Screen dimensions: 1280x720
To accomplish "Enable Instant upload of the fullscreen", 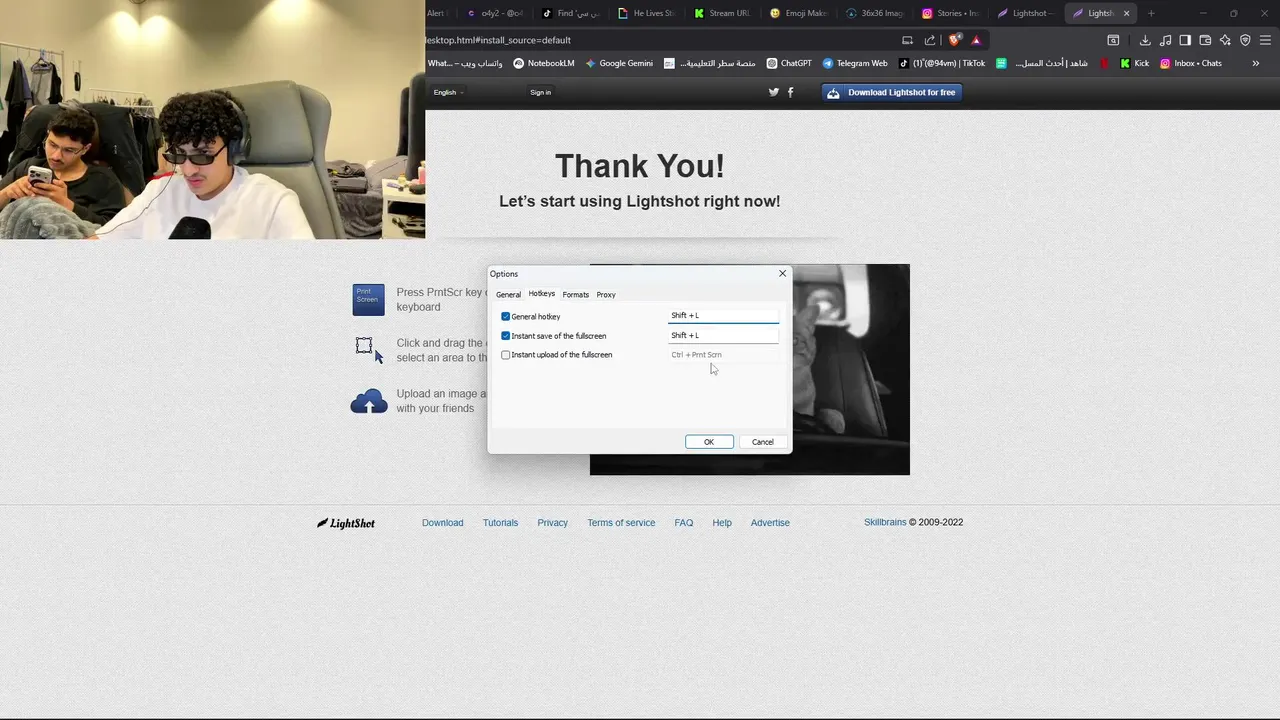I will click(x=506, y=355).
